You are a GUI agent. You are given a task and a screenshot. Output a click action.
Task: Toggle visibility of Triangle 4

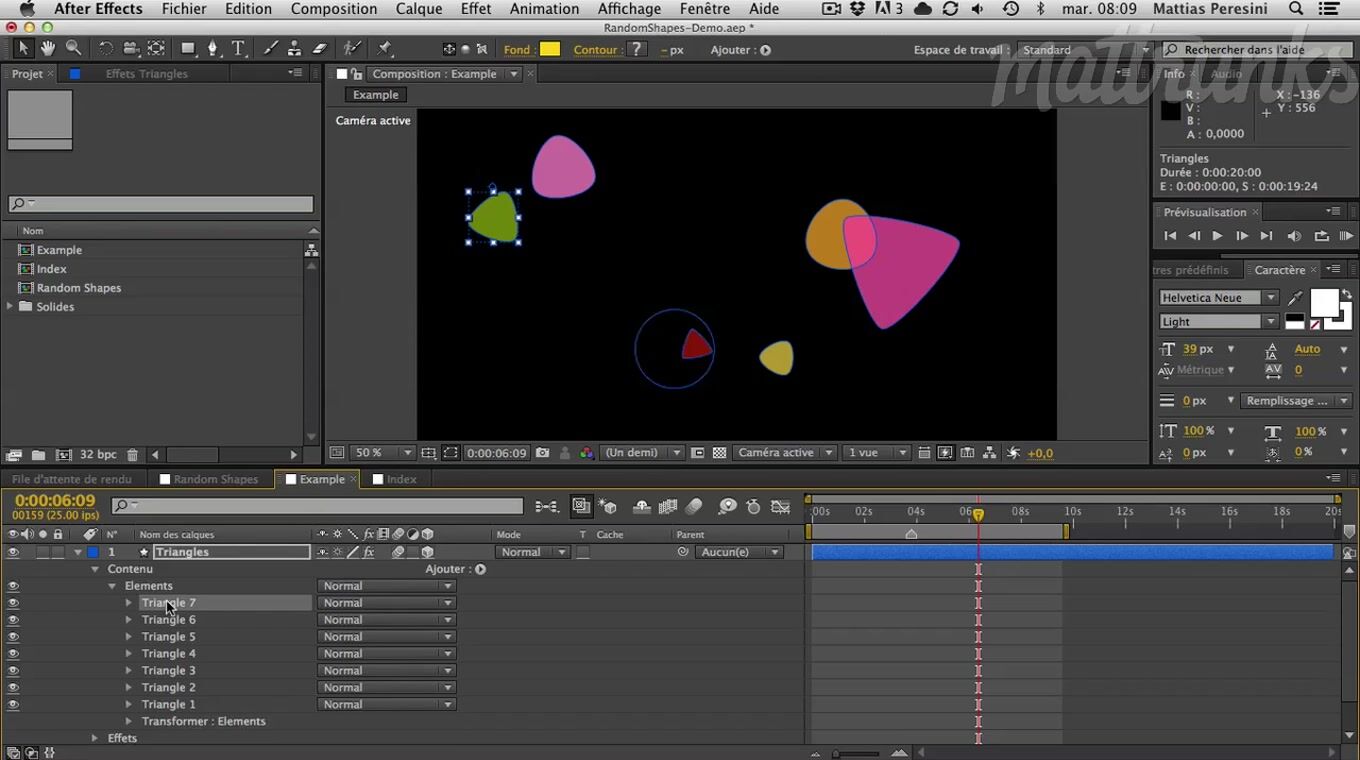tap(13, 654)
